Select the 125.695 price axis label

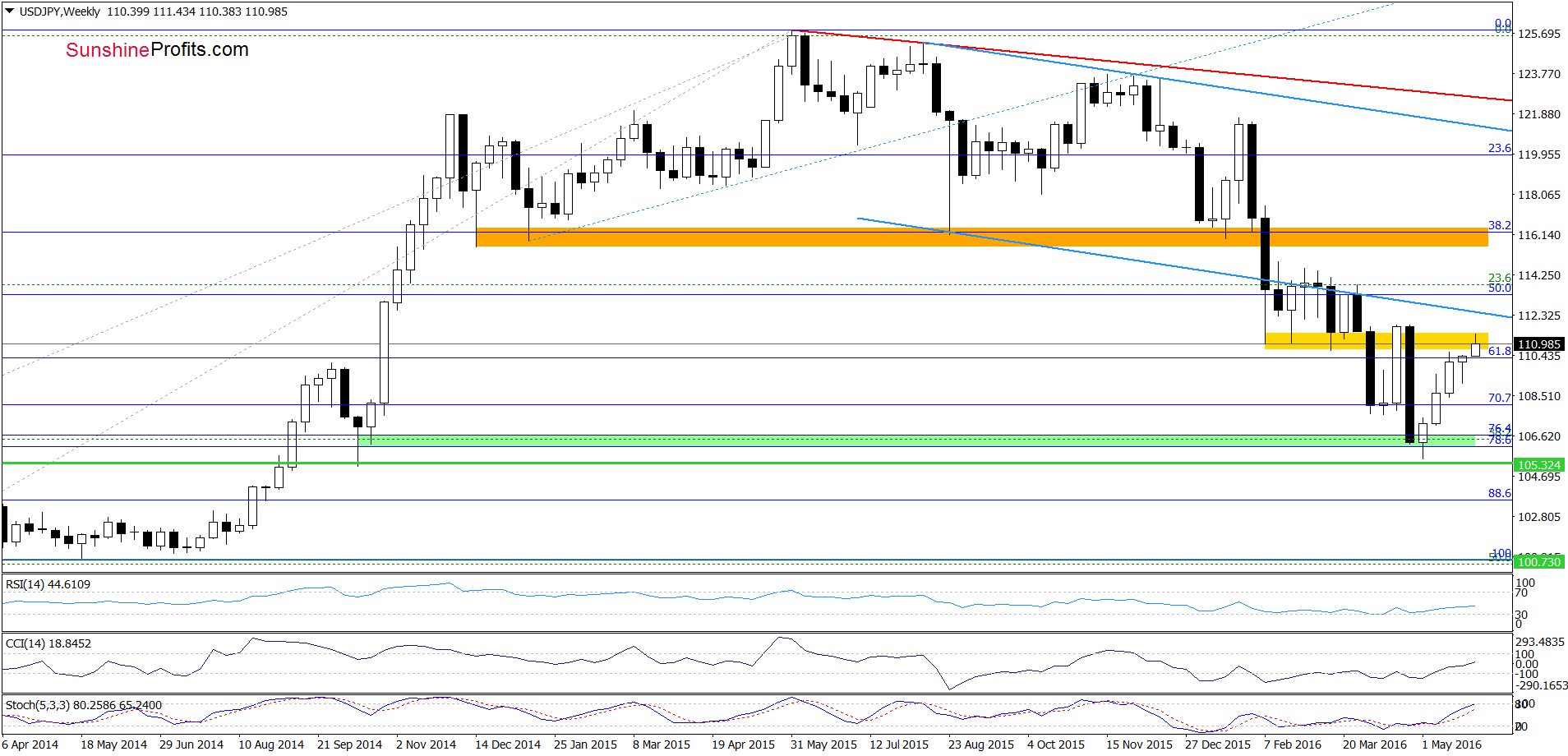pos(1539,34)
